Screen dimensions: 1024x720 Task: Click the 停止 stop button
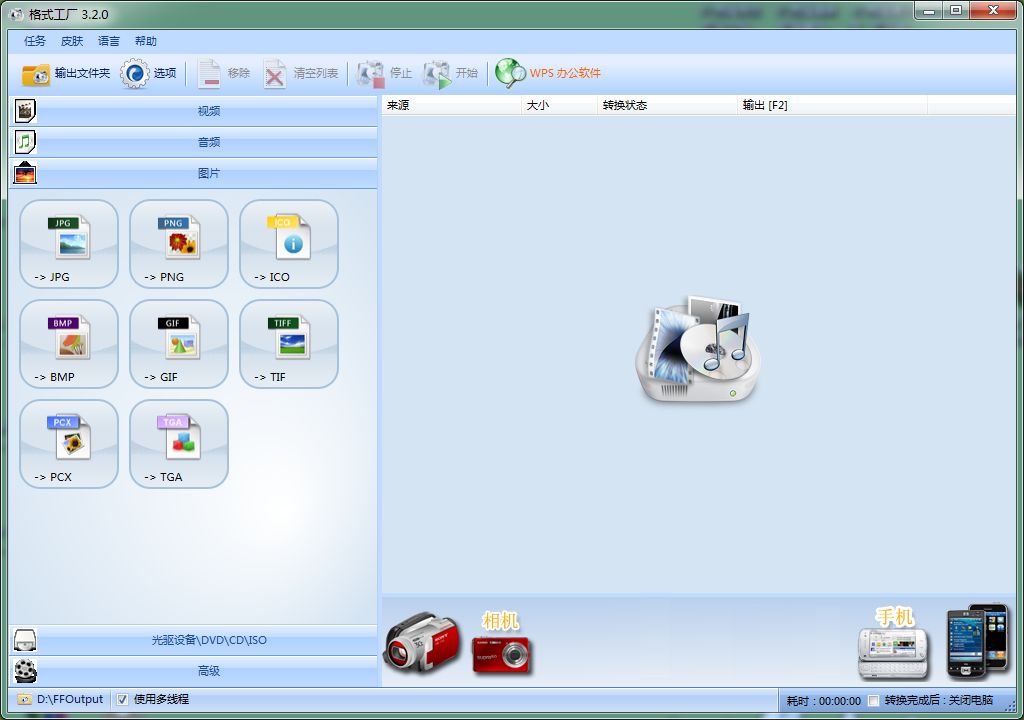pos(384,73)
